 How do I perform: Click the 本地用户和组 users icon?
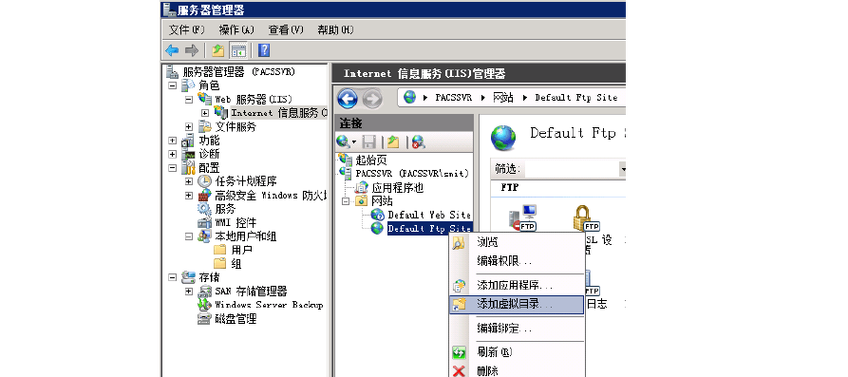click(x=204, y=236)
